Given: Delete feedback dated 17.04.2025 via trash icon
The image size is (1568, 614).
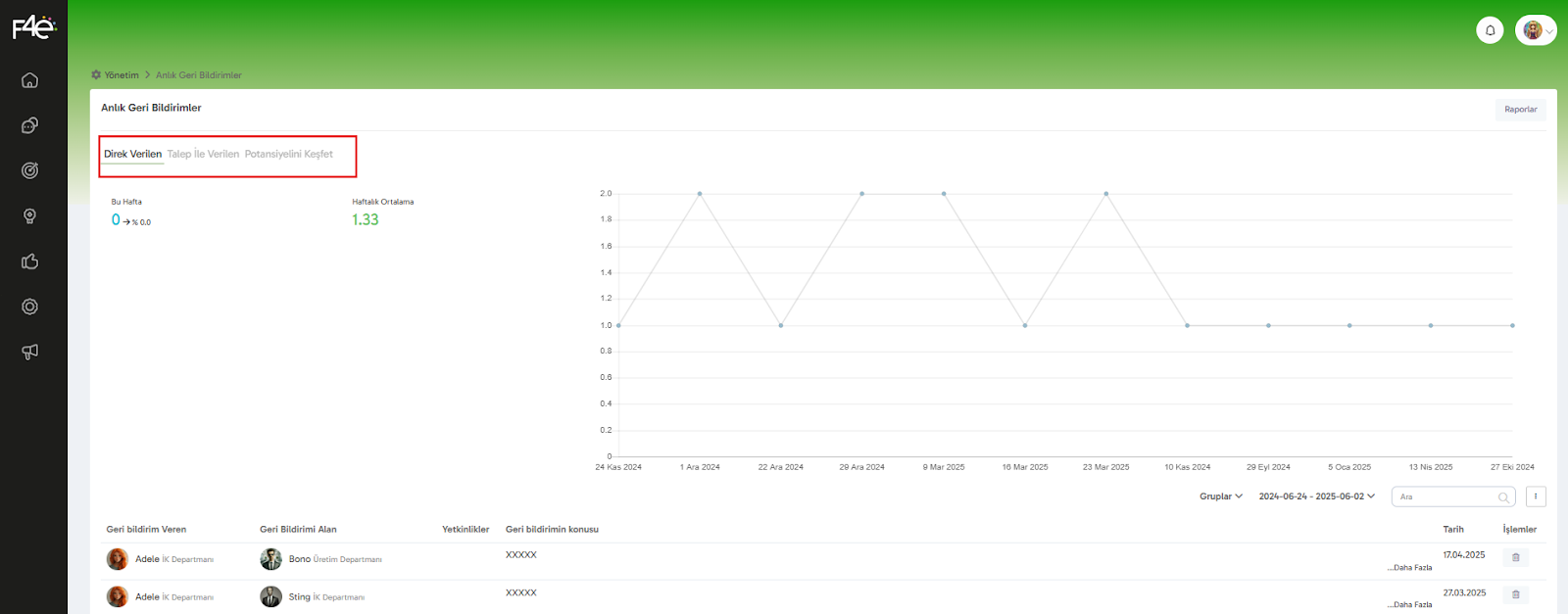Looking at the screenshot, I should [x=1515, y=557].
